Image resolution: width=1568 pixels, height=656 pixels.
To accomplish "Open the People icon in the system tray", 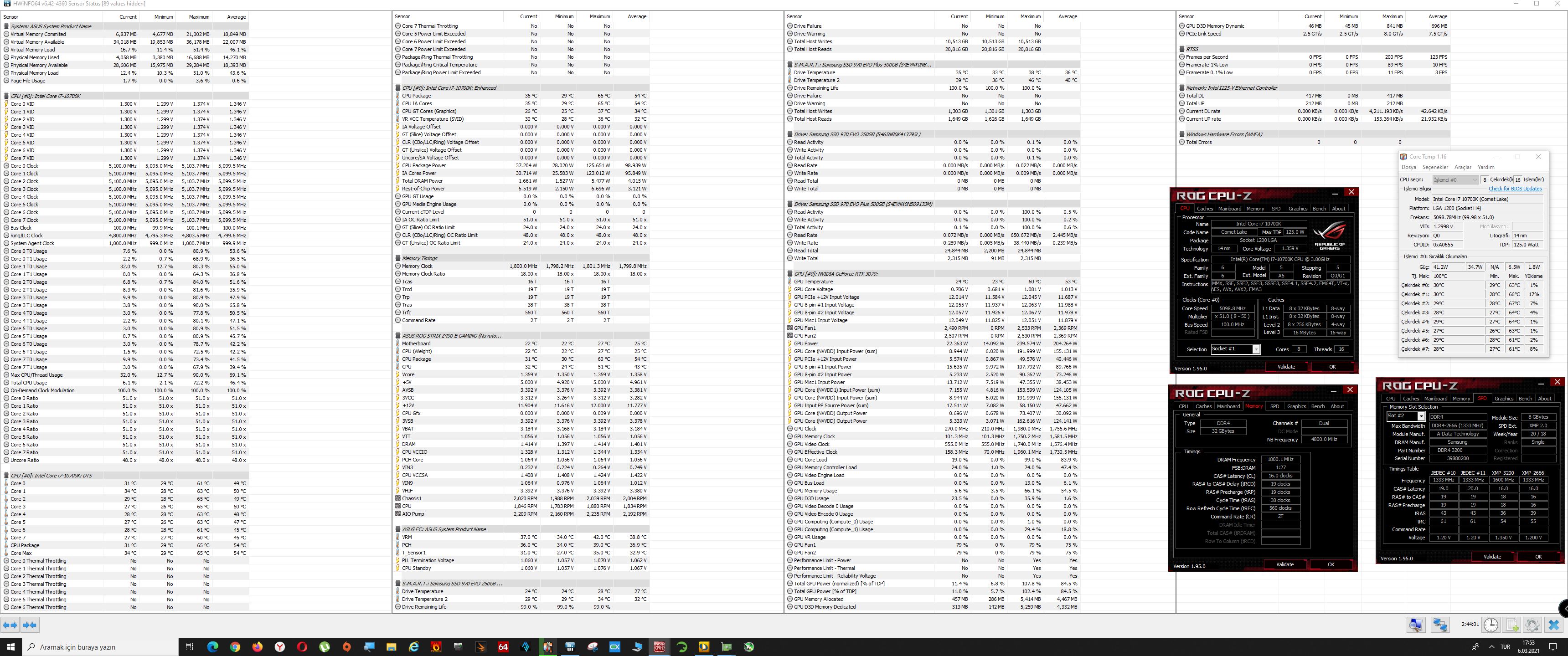I will (1475, 647).
